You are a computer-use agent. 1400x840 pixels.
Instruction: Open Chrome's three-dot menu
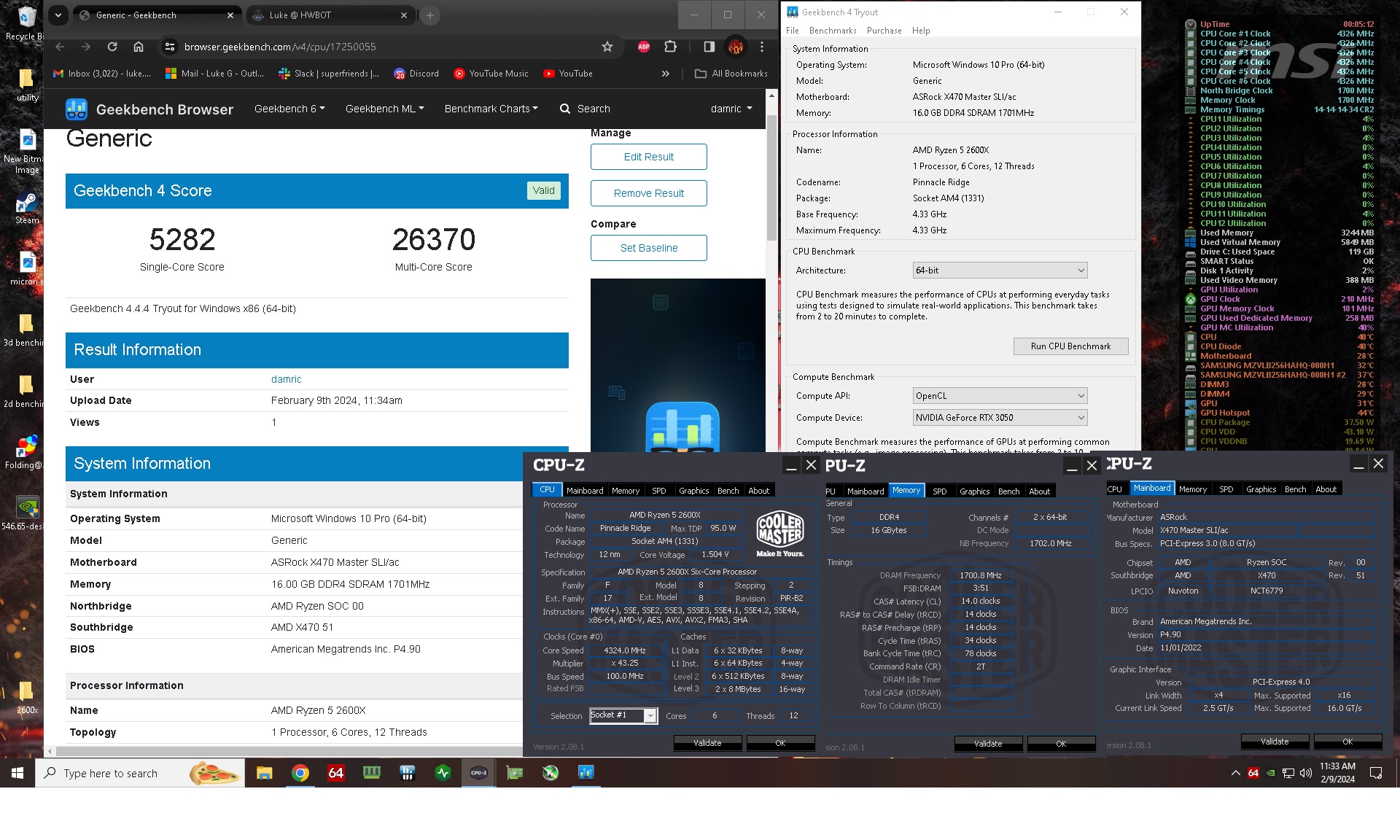tap(762, 47)
